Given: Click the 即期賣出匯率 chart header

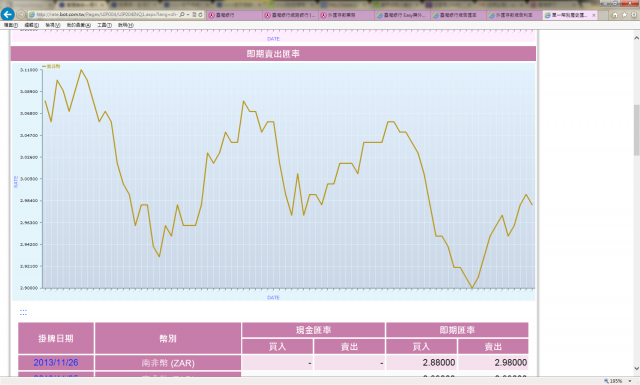Looking at the screenshot, I should (x=273, y=54).
